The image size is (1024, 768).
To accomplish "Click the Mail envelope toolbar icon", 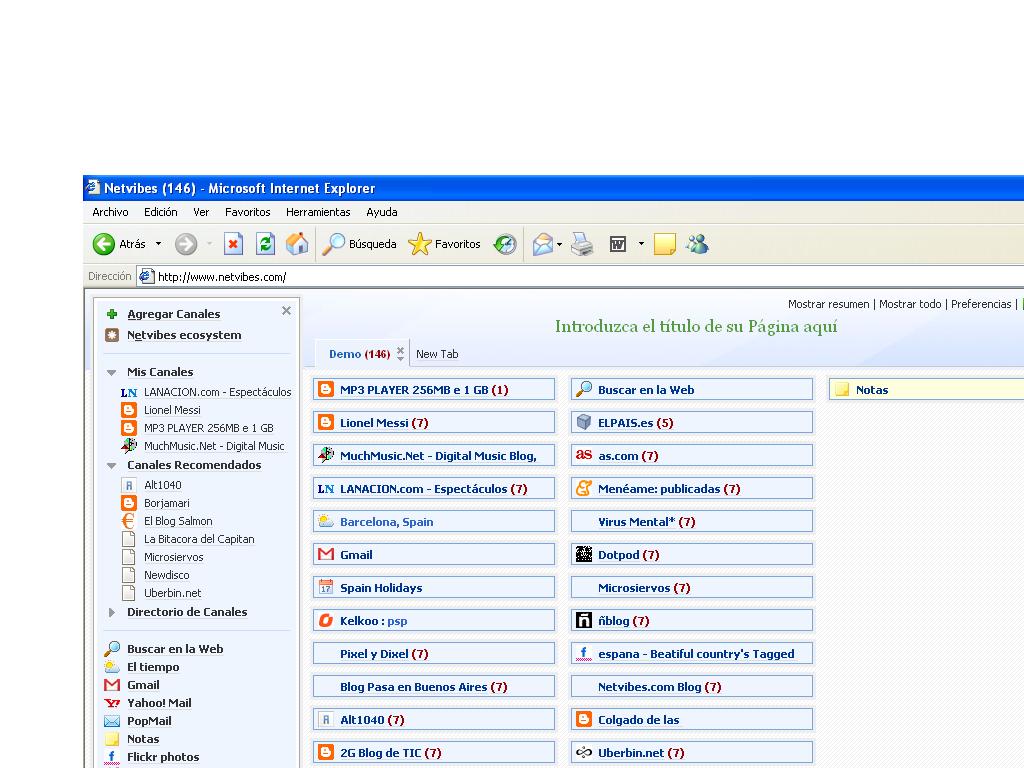I will click(542, 244).
